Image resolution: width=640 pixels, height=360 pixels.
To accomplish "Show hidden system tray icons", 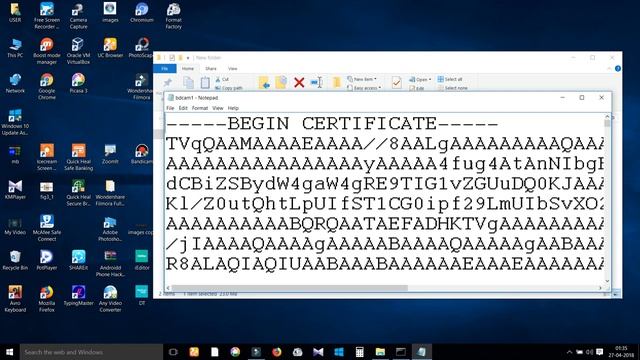I will pyautogui.click(x=569, y=352).
